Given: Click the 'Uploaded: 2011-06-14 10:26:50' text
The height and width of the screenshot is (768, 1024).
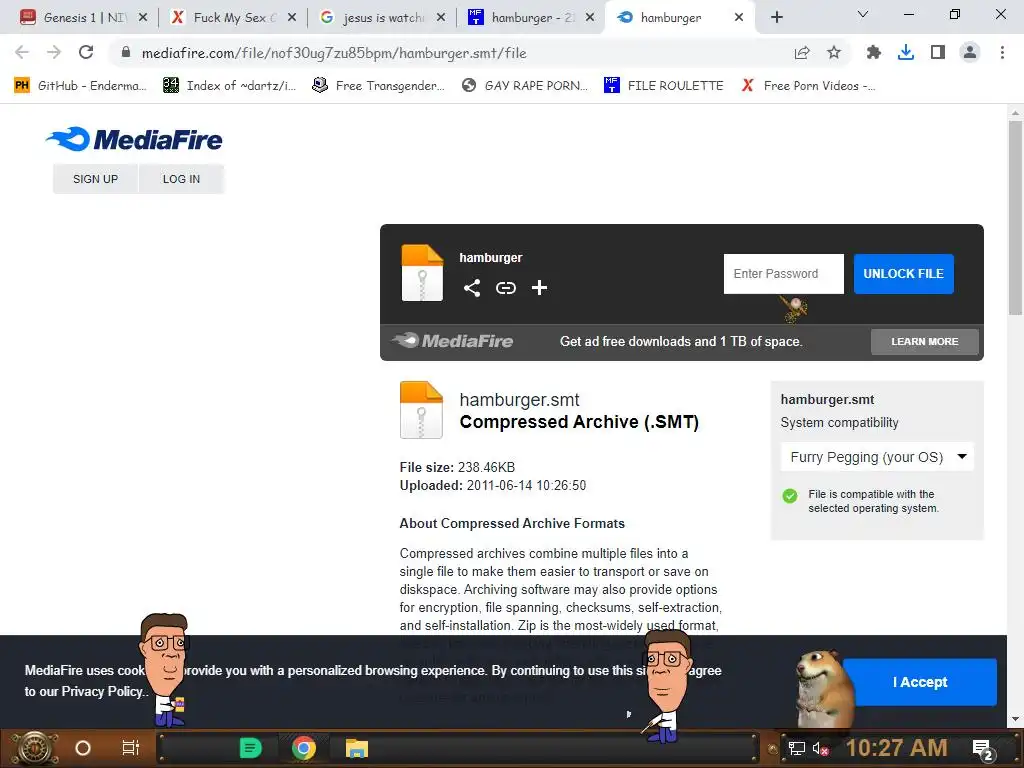Looking at the screenshot, I should [x=493, y=486].
